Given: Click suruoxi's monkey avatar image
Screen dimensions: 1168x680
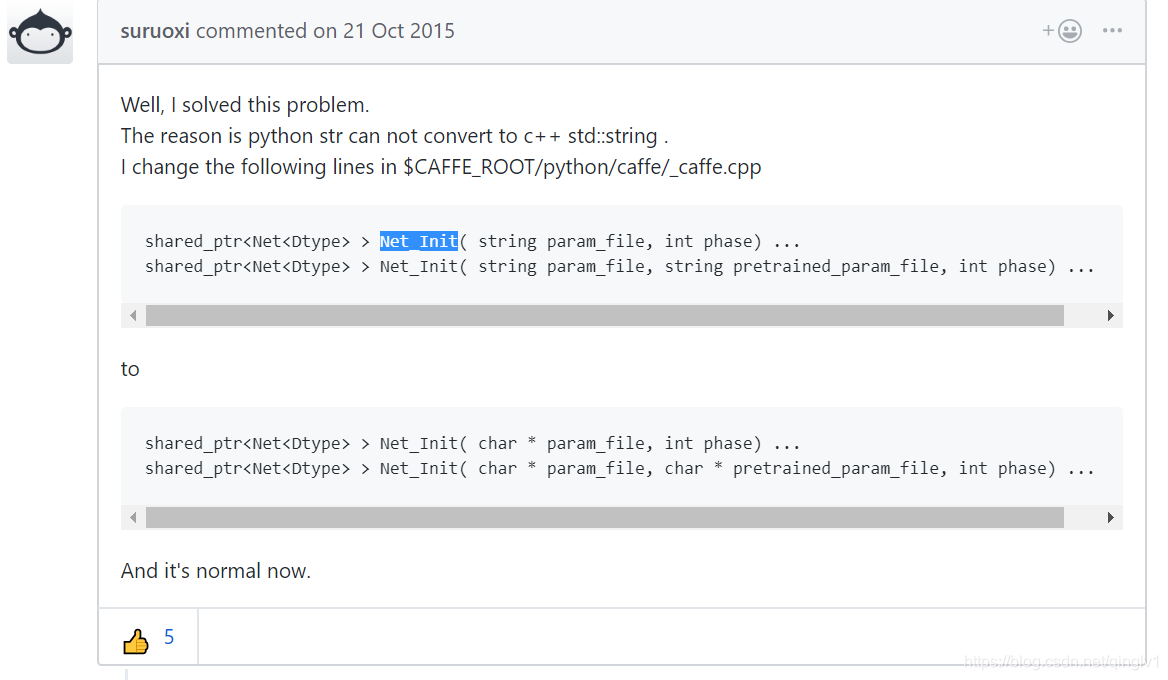Looking at the screenshot, I should pyautogui.click(x=40, y=33).
